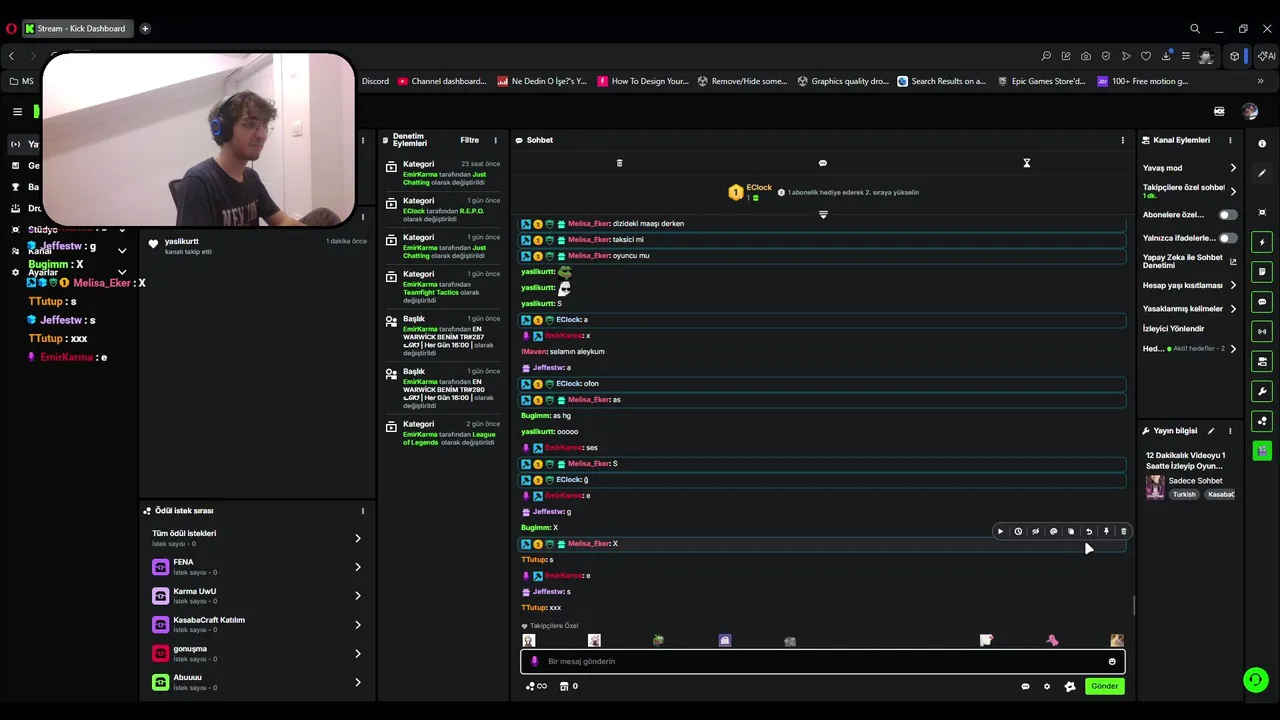
Task: Open the Tüm ödül istekleri chevron
Action: click(x=358, y=538)
